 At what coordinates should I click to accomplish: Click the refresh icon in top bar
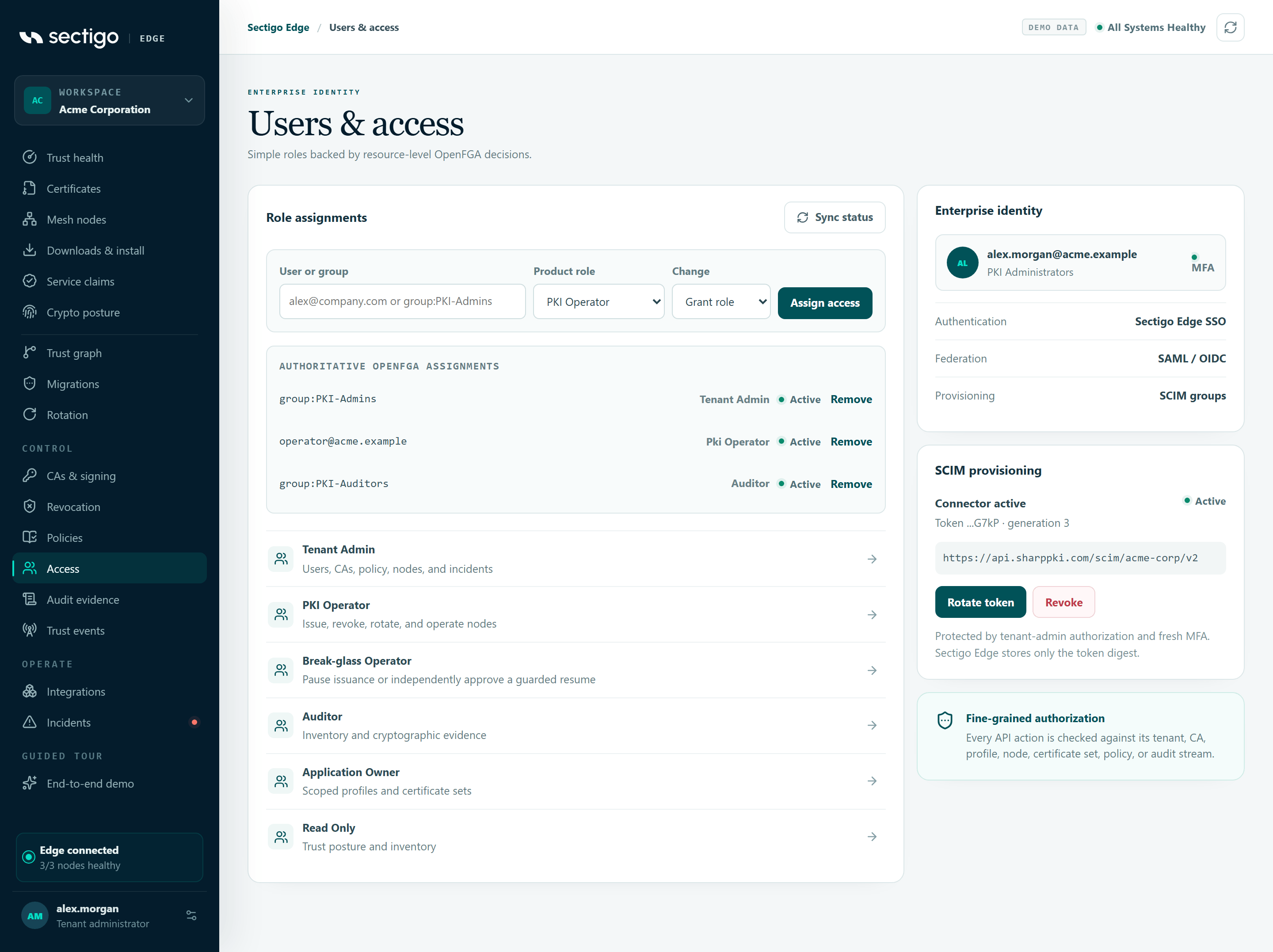pyautogui.click(x=1230, y=28)
